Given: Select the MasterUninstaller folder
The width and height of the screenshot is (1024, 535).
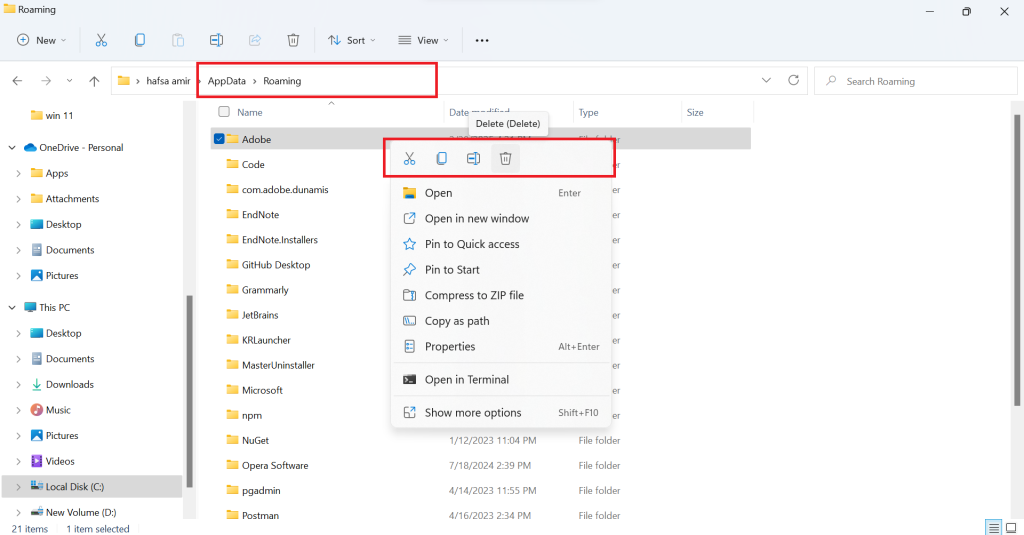Looking at the screenshot, I should tap(278, 365).
